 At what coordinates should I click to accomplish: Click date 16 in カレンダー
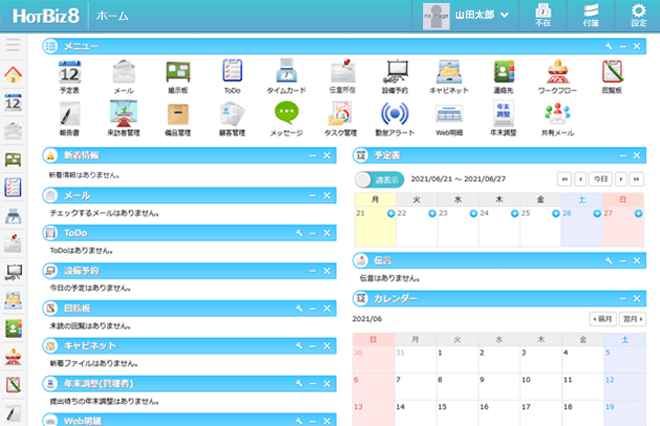click(484, 407)
